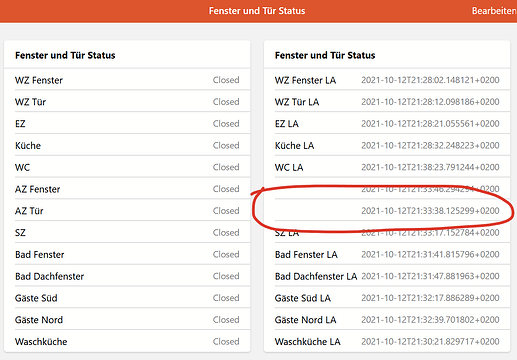Image resolution: width=517 pixels, height=360 pixels.
Task: Select the Gäste Nord LA label
Action: coord(305,320)
